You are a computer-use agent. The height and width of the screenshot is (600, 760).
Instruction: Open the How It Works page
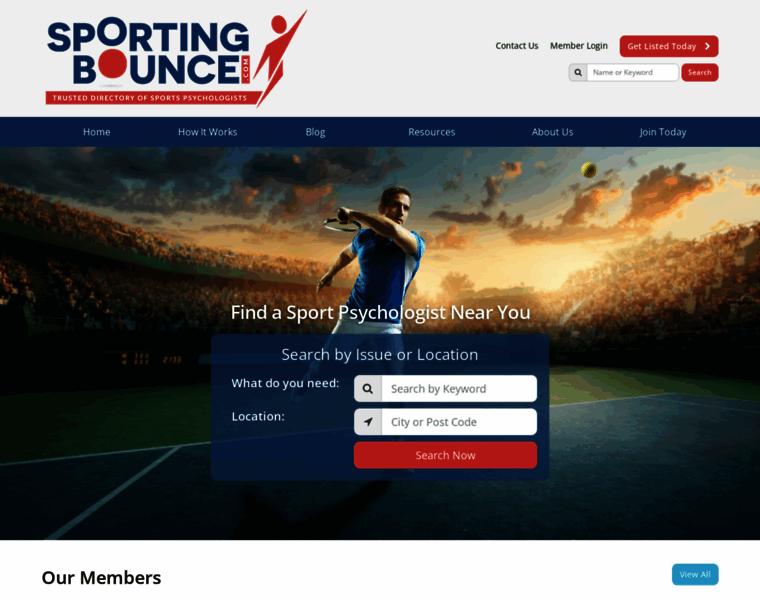pyautogui.click(x=207, y=132)
